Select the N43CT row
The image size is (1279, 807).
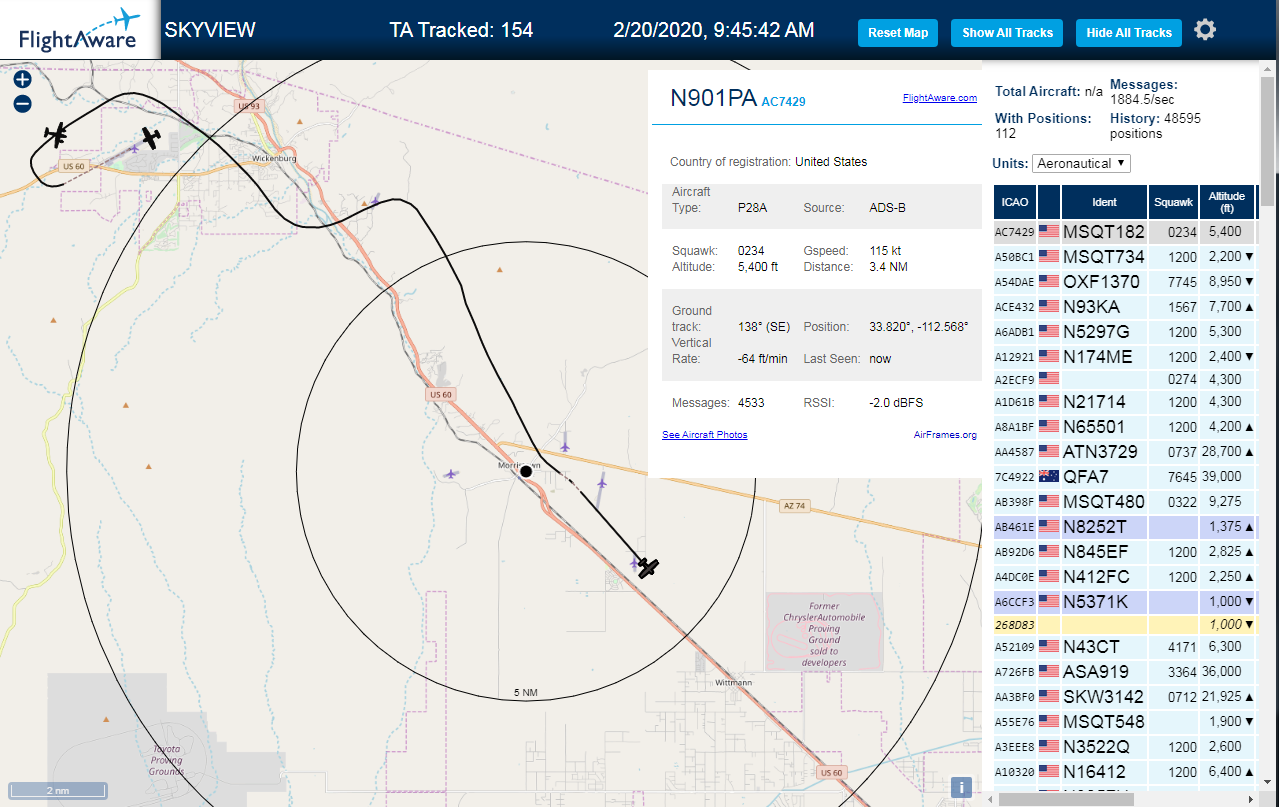pyautogui.click(x=1124, y=647)
